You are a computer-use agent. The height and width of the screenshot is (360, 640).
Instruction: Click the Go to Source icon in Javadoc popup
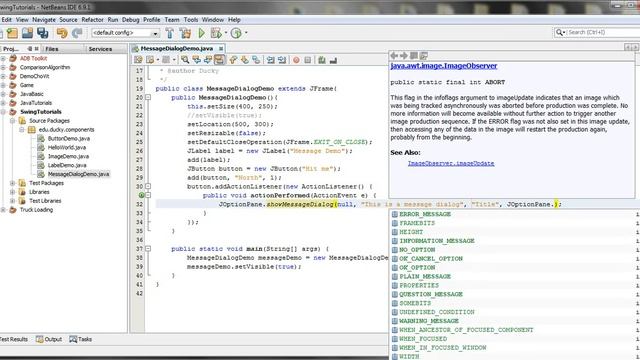coord(424,56)
